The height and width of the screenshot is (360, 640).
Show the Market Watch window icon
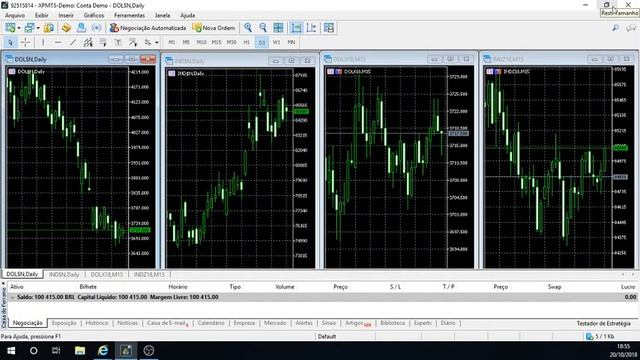click(x=49, y=28)
